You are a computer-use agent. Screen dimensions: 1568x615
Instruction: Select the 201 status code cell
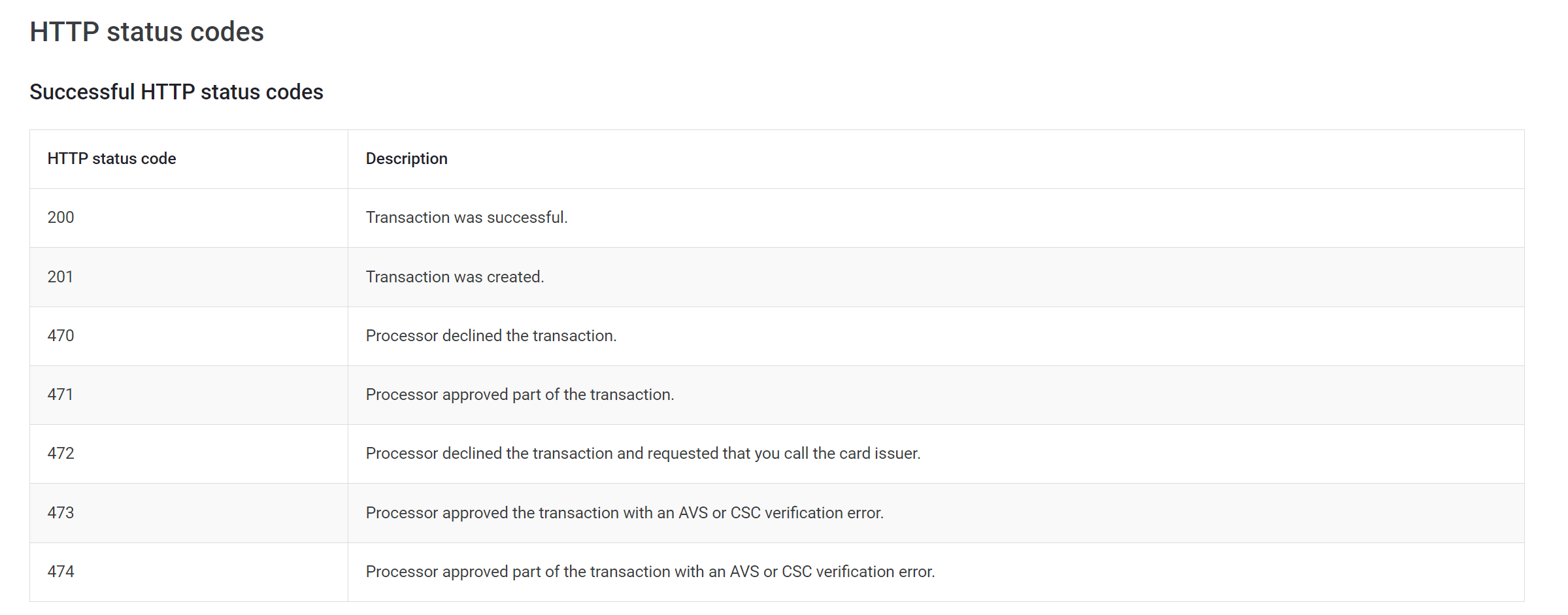tap(60, 277)
